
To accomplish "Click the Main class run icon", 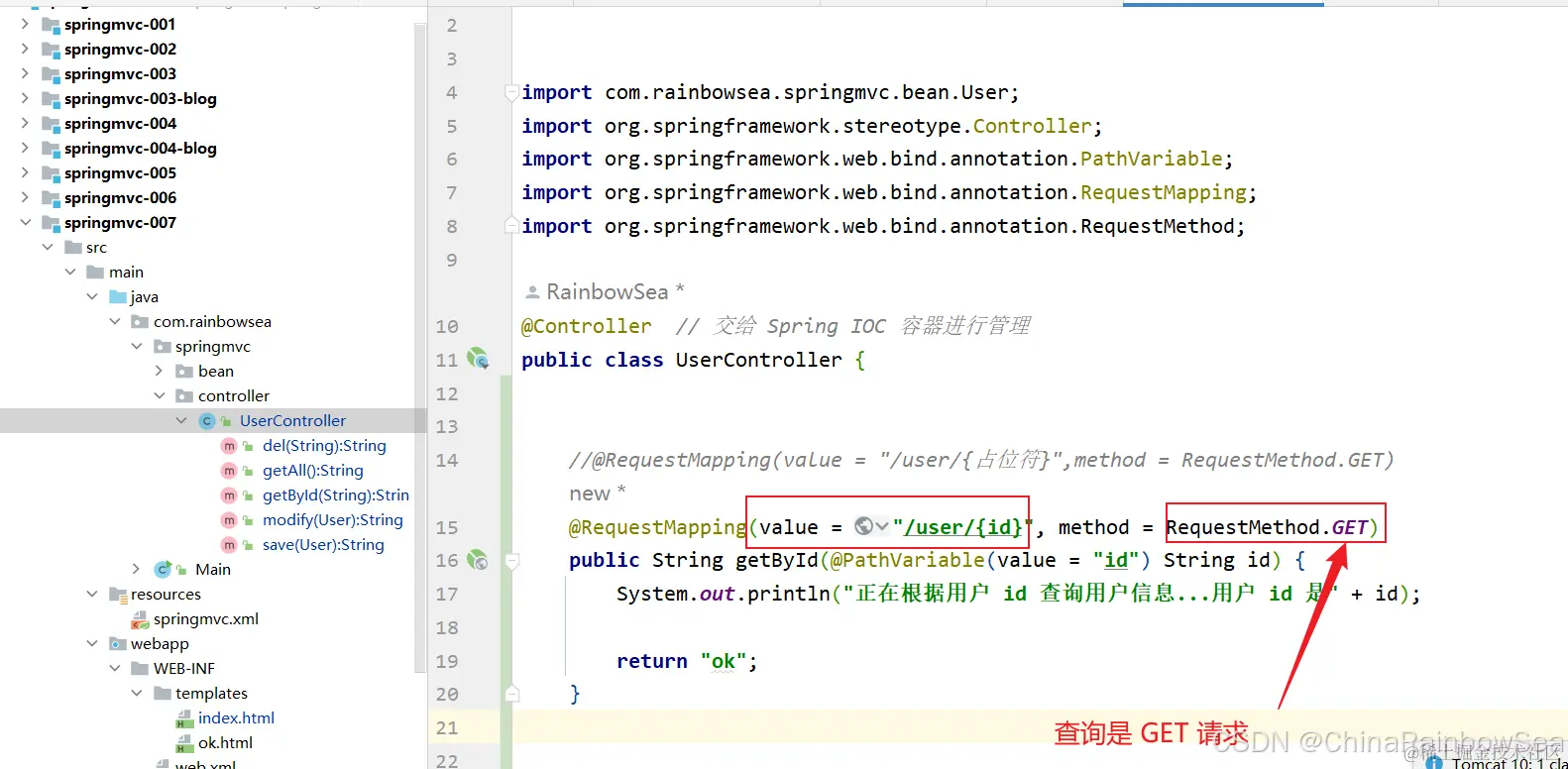I will (x=164, y=569).
